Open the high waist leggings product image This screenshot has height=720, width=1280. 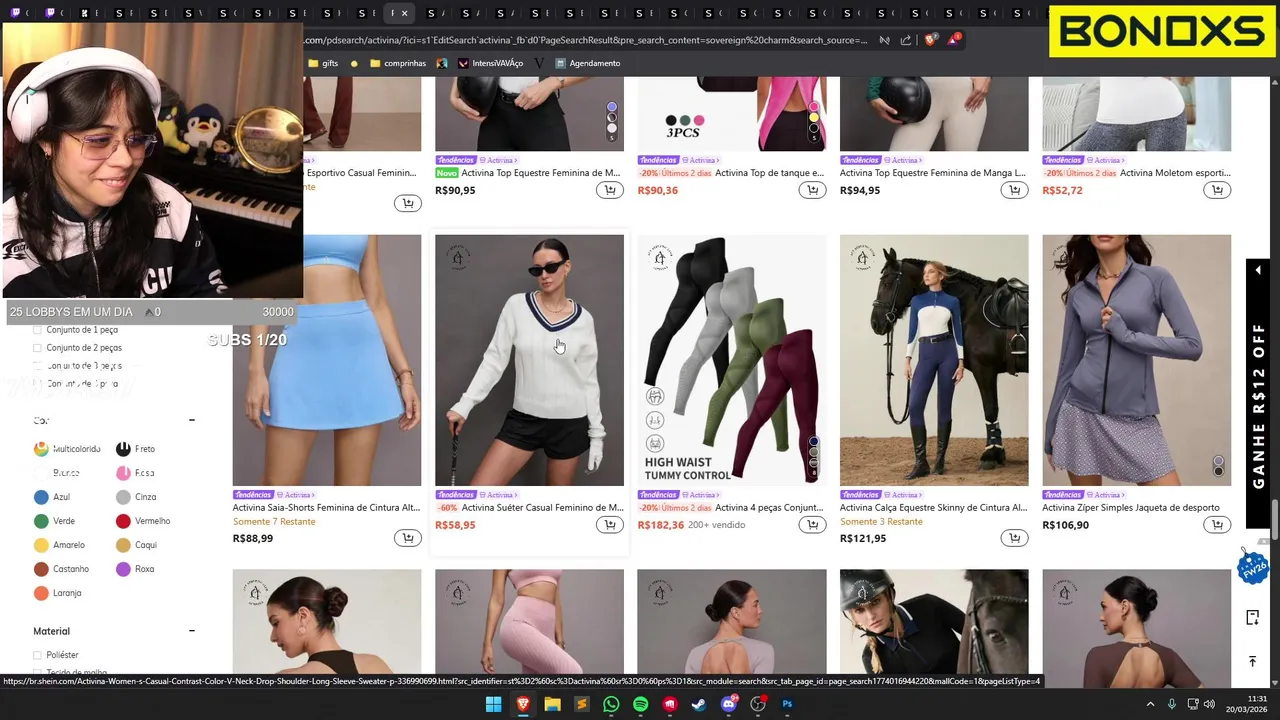[732, 360]
